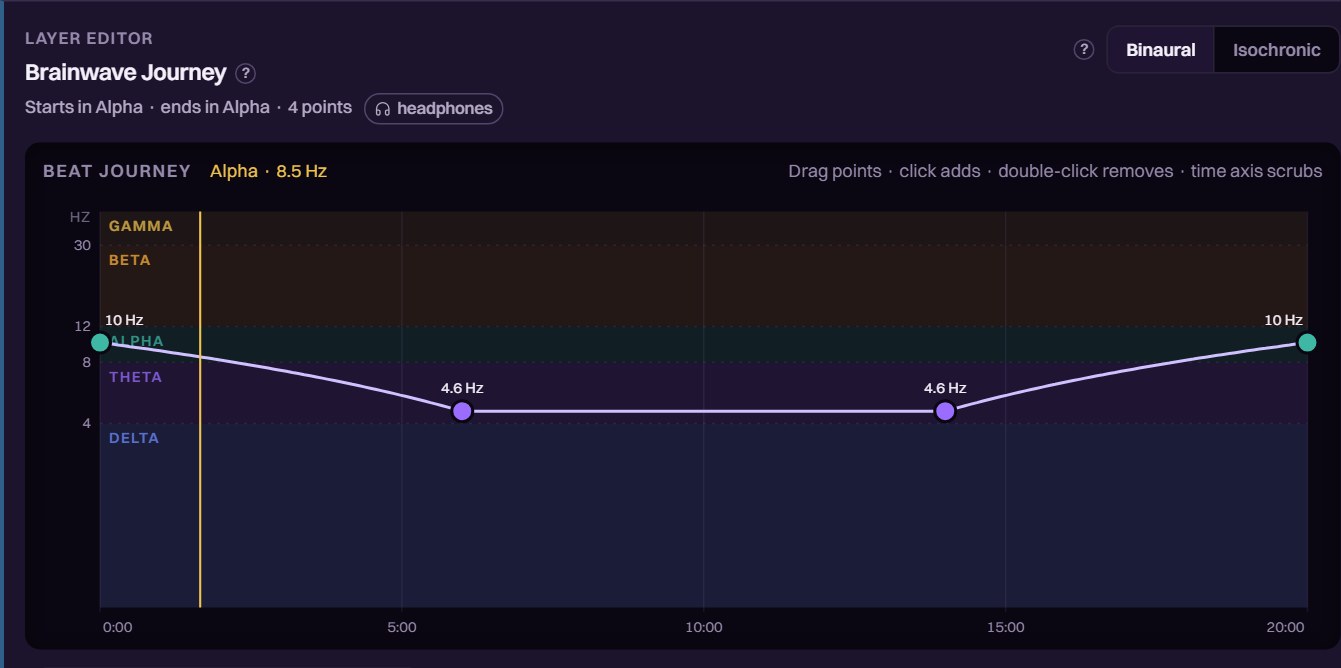Click the GAMMA band label
Image resolution: width=1341 pixels, height=668 pixels.
[141, 226]
